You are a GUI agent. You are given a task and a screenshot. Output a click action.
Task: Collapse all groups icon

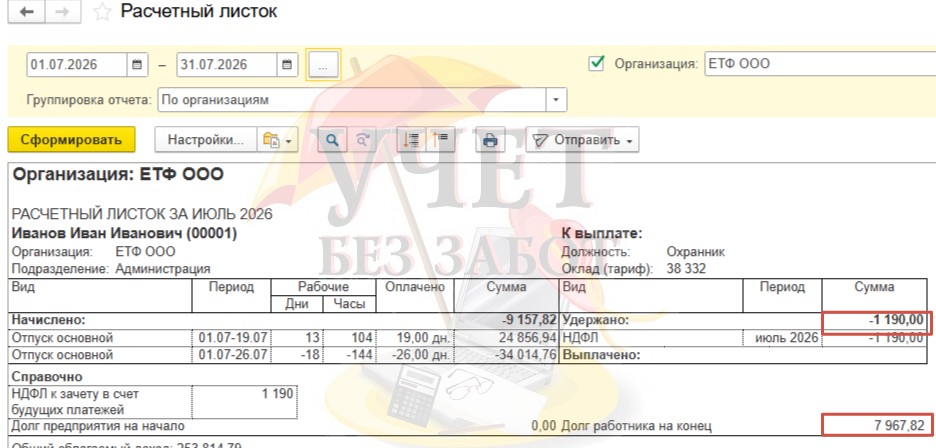tap(441, 140)
